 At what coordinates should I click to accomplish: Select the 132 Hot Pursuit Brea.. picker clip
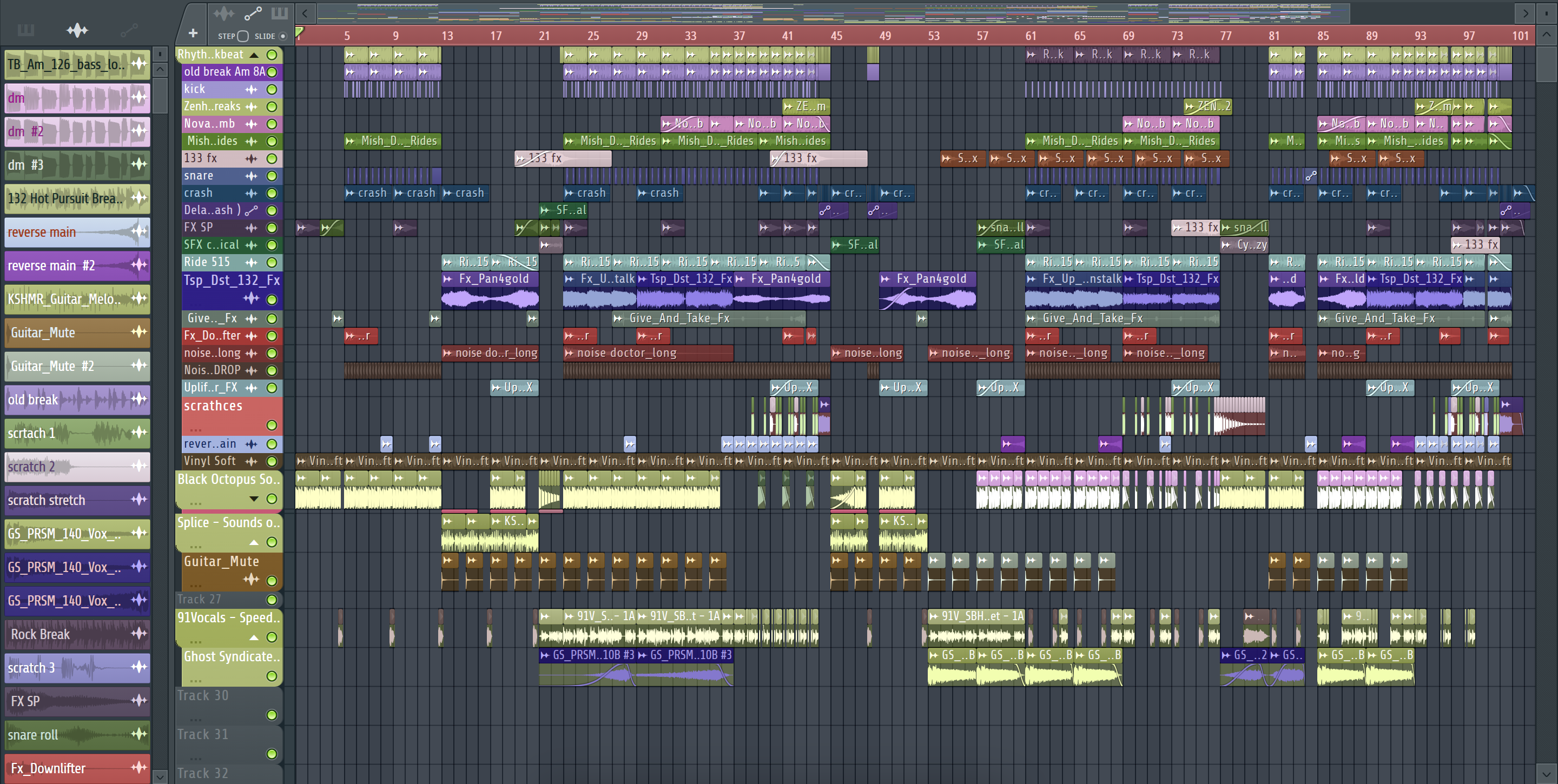click(x=77, y=198)
